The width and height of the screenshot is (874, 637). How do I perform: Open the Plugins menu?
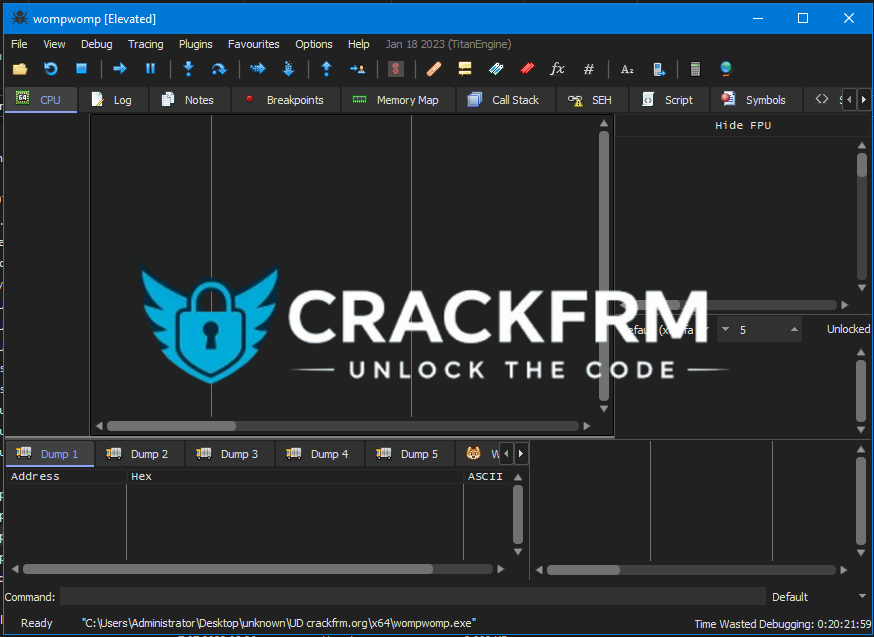(196, 44)
